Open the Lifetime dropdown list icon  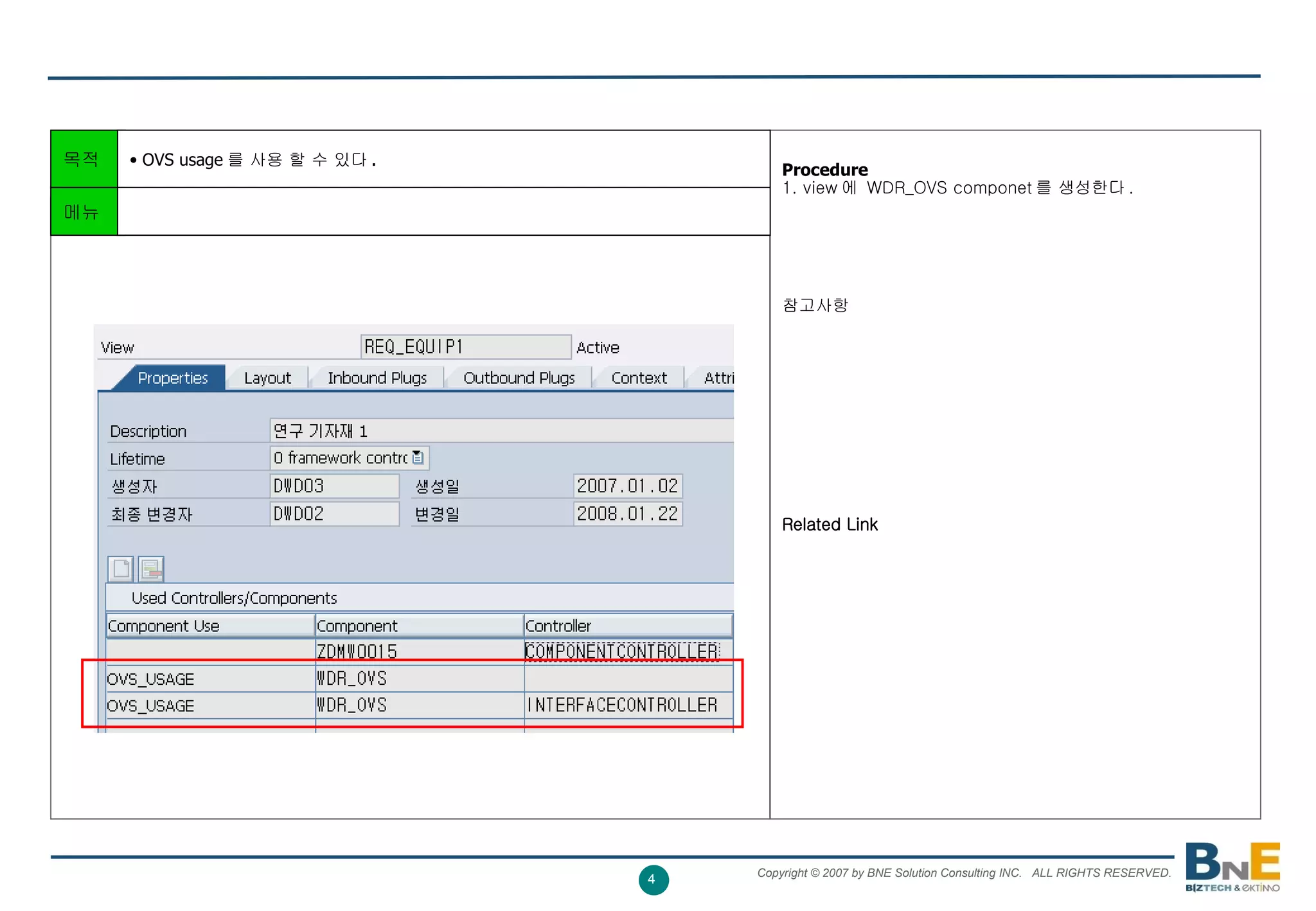pos(418,457)
